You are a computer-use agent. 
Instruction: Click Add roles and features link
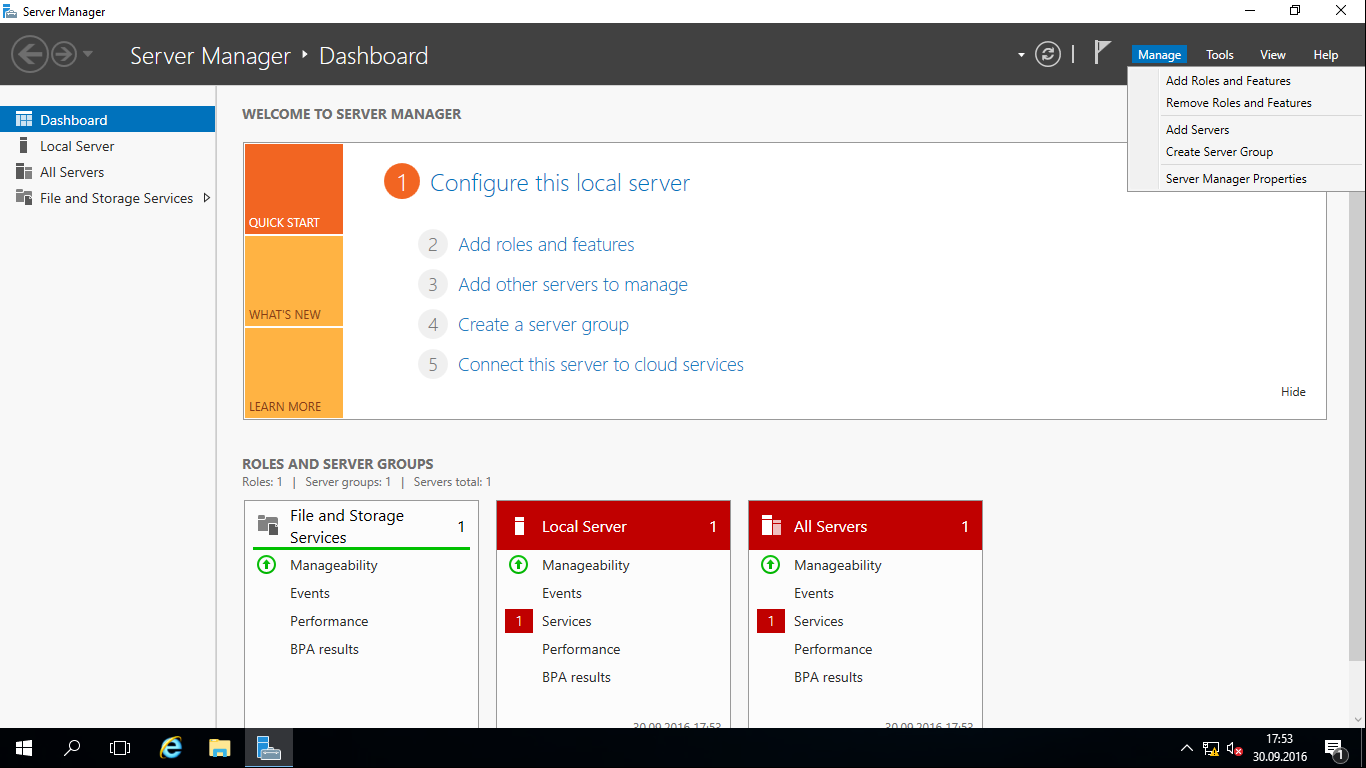pos(546,245)
